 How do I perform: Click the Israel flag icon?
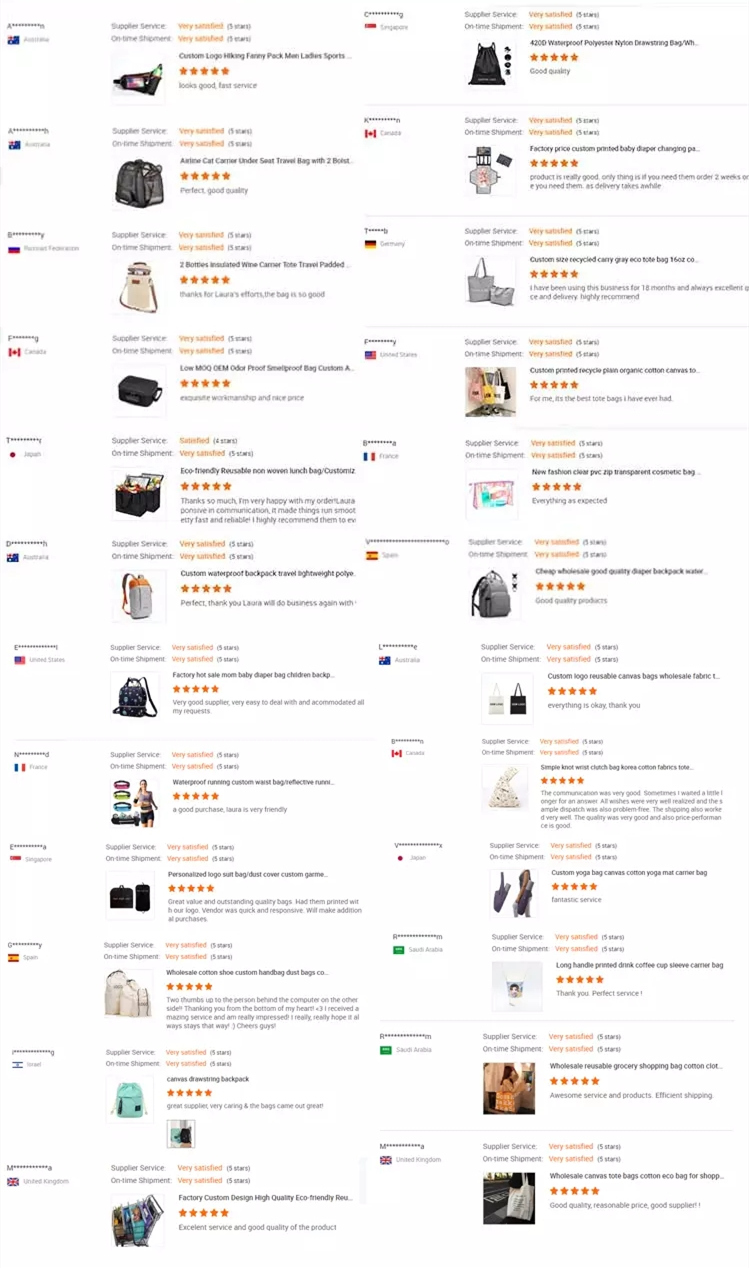point(16,1065)
